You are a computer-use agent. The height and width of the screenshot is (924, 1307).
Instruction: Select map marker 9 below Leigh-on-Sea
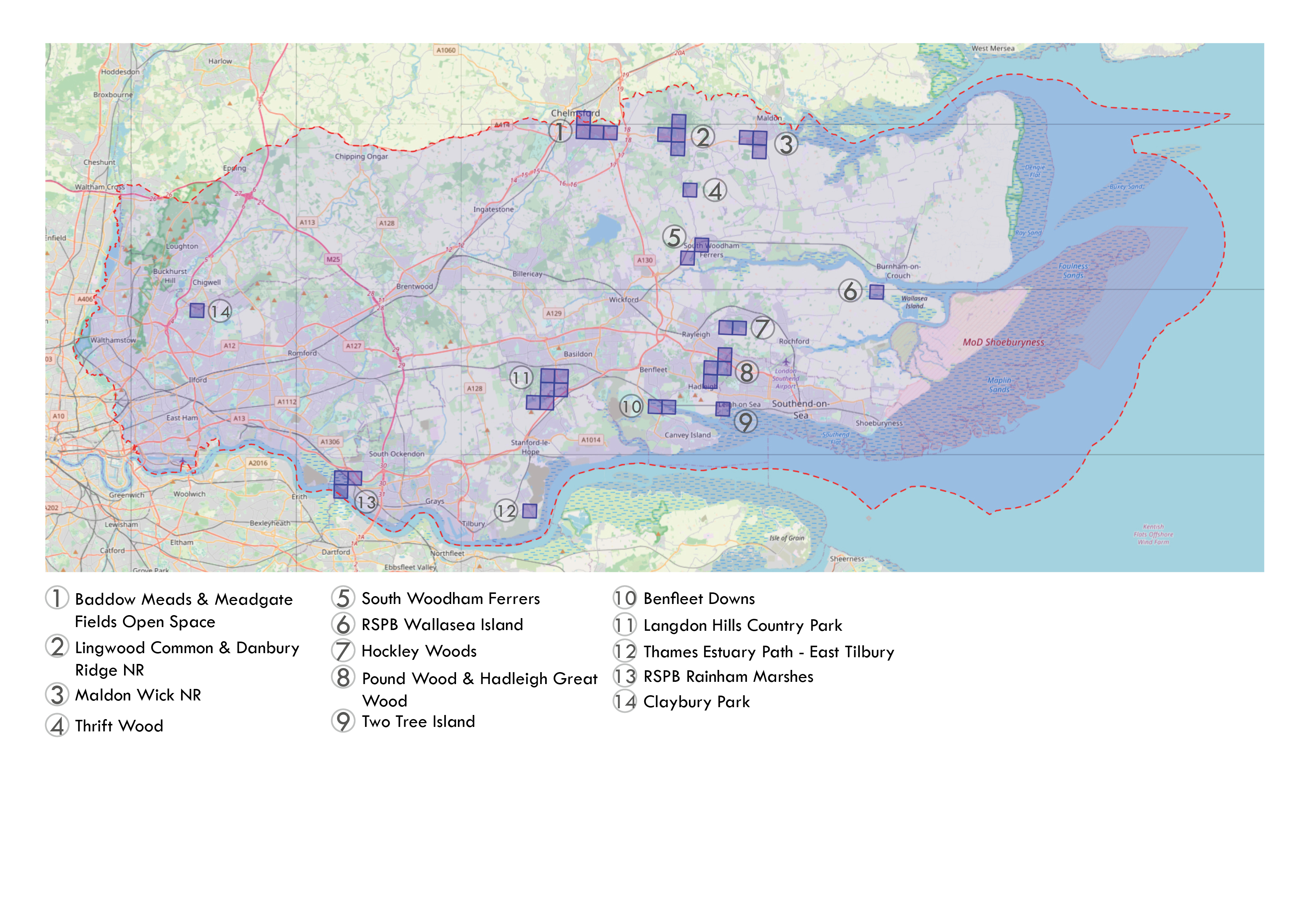745,422
